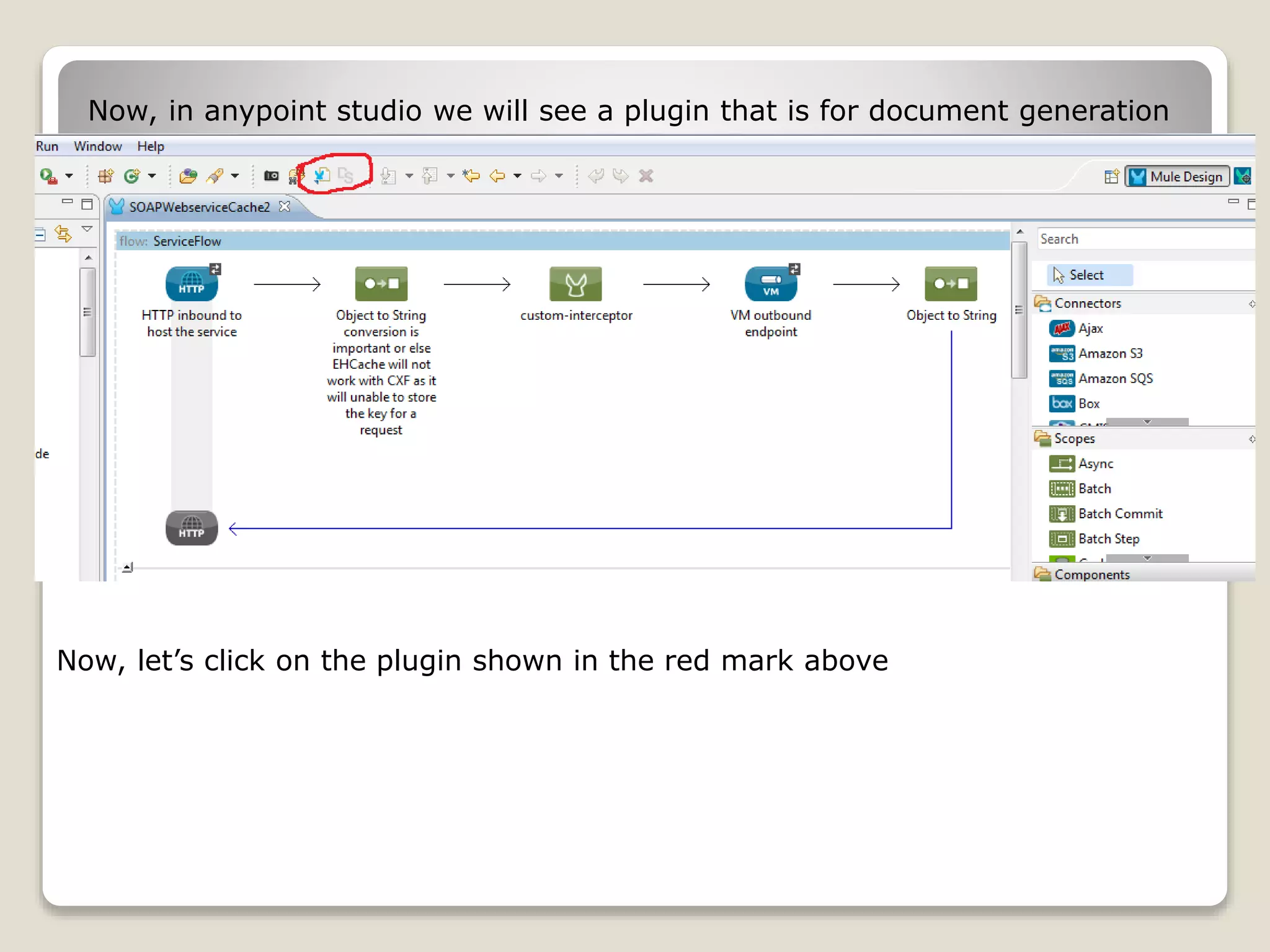Screen dimensions: 1270x952
Task: Pick the Amazon SQS connector
Action: [x=1101, y=378]
